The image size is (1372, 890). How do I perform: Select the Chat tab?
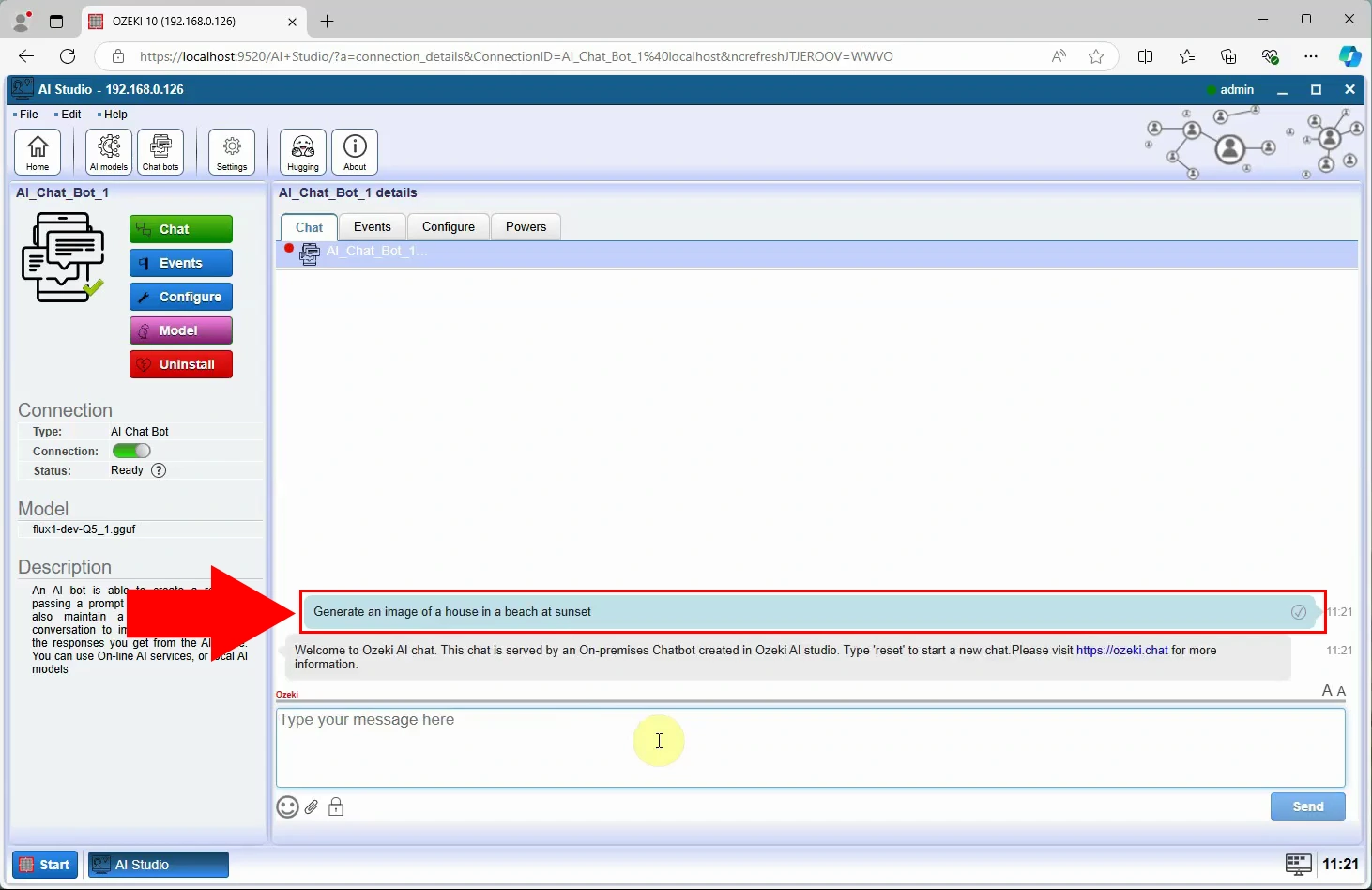[x=309, y=227]
